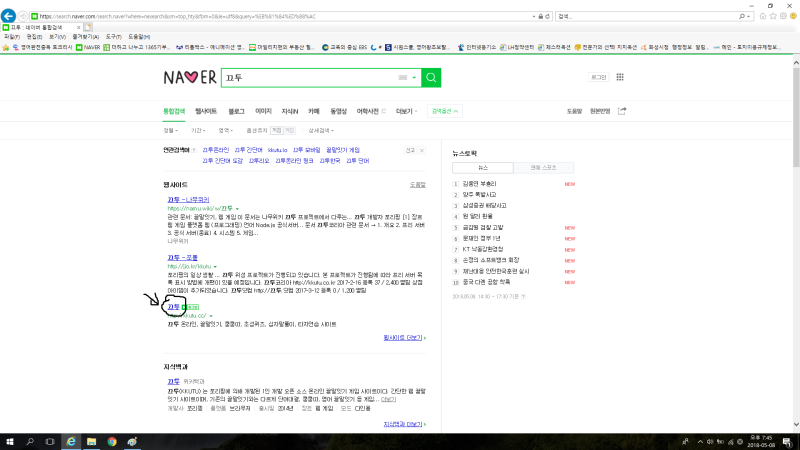Click the page vertical scrollbar thumb
The width and height of the screenshot is (800, 450).
[x=796, y=117]
